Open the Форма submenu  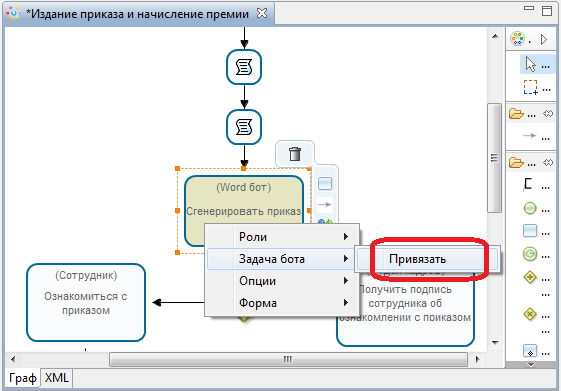pos(282,303)
